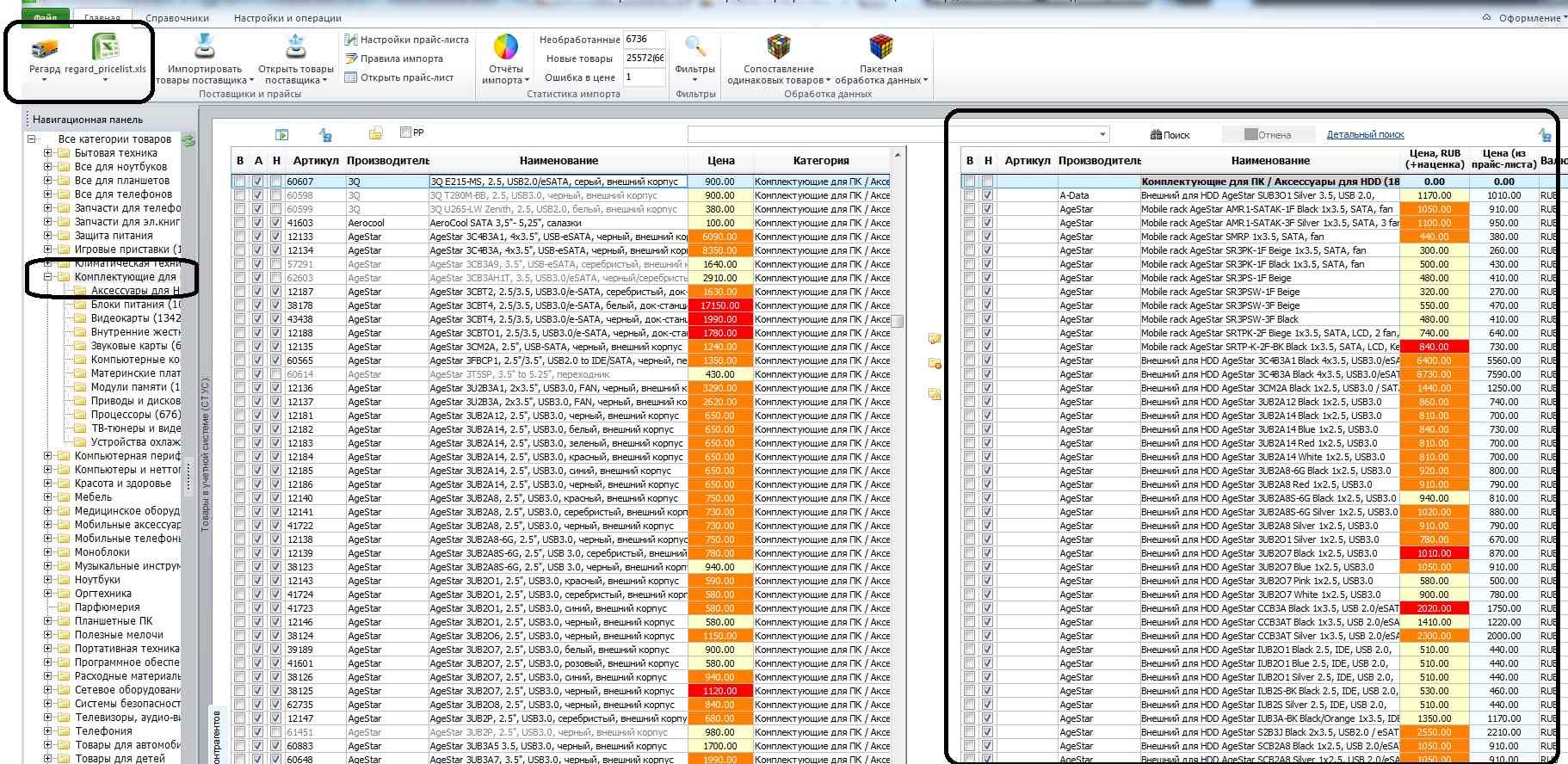Screen dimensions: 1568x764
Task: Expand the Все для ноутбуков category
Action: click(48, 167)
